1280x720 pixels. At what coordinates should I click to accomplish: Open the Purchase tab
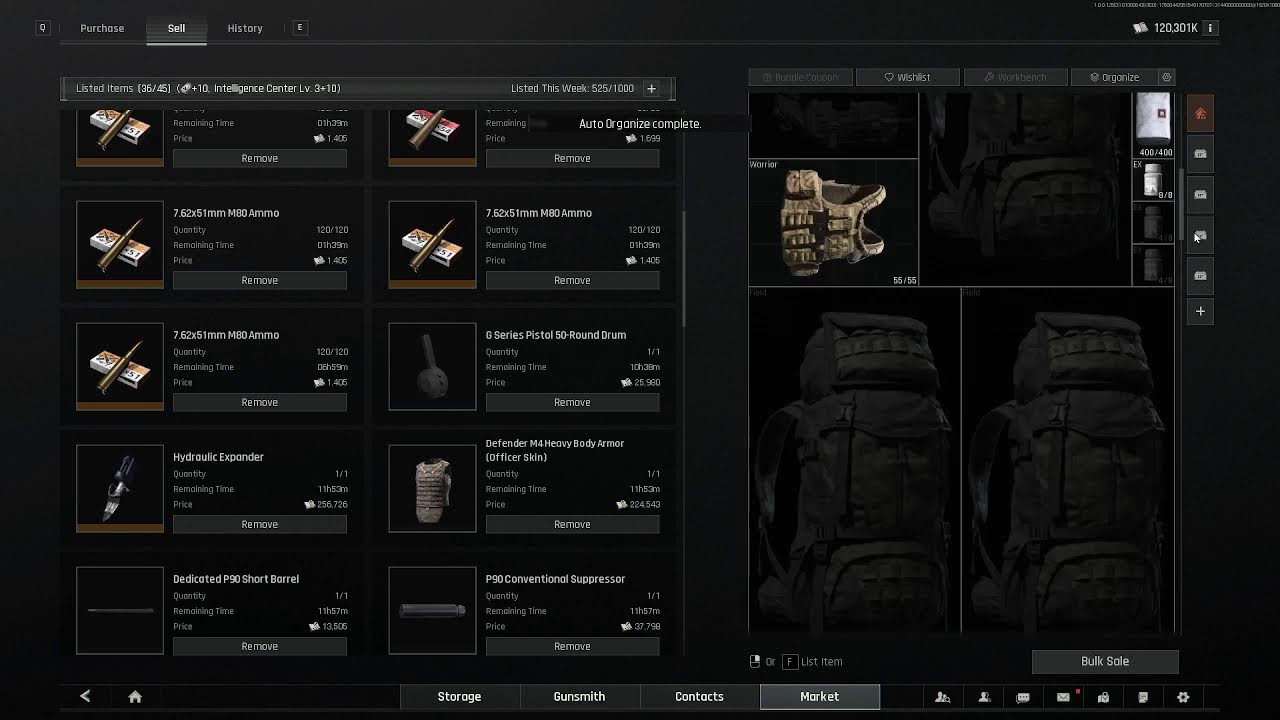pyautogui.click(x=102, y=28)
